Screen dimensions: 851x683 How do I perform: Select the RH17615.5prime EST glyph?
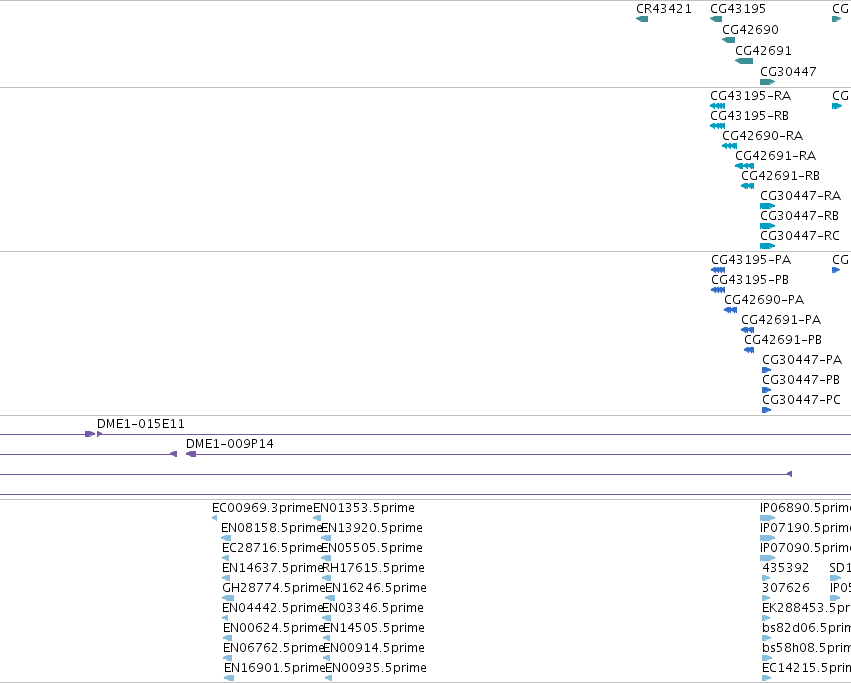pyautogui.click(x=327, y=578)
